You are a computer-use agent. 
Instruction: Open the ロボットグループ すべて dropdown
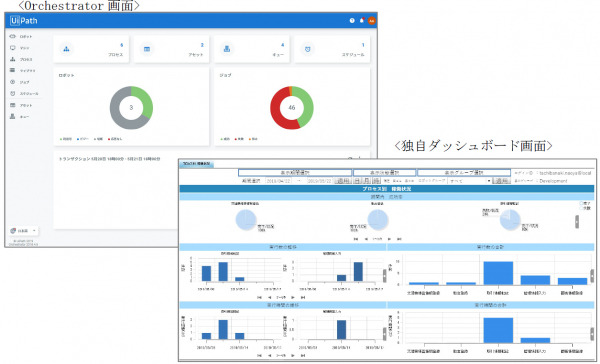coord(470,181)
